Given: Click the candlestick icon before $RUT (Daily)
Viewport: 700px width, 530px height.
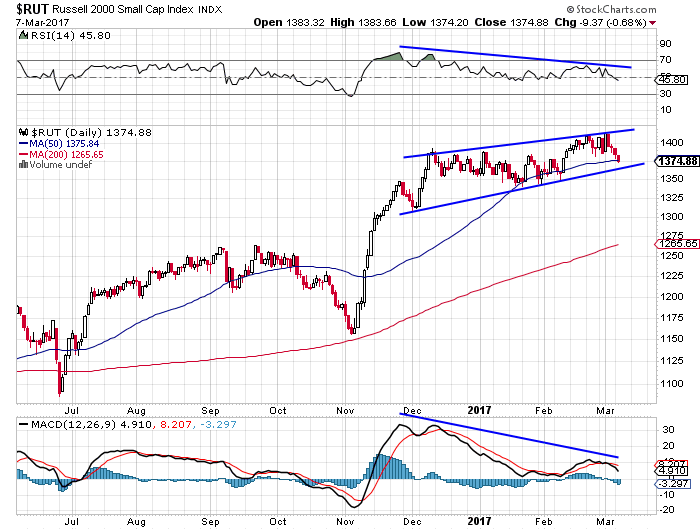Looking at the screenshot, I should pos(24,132).
